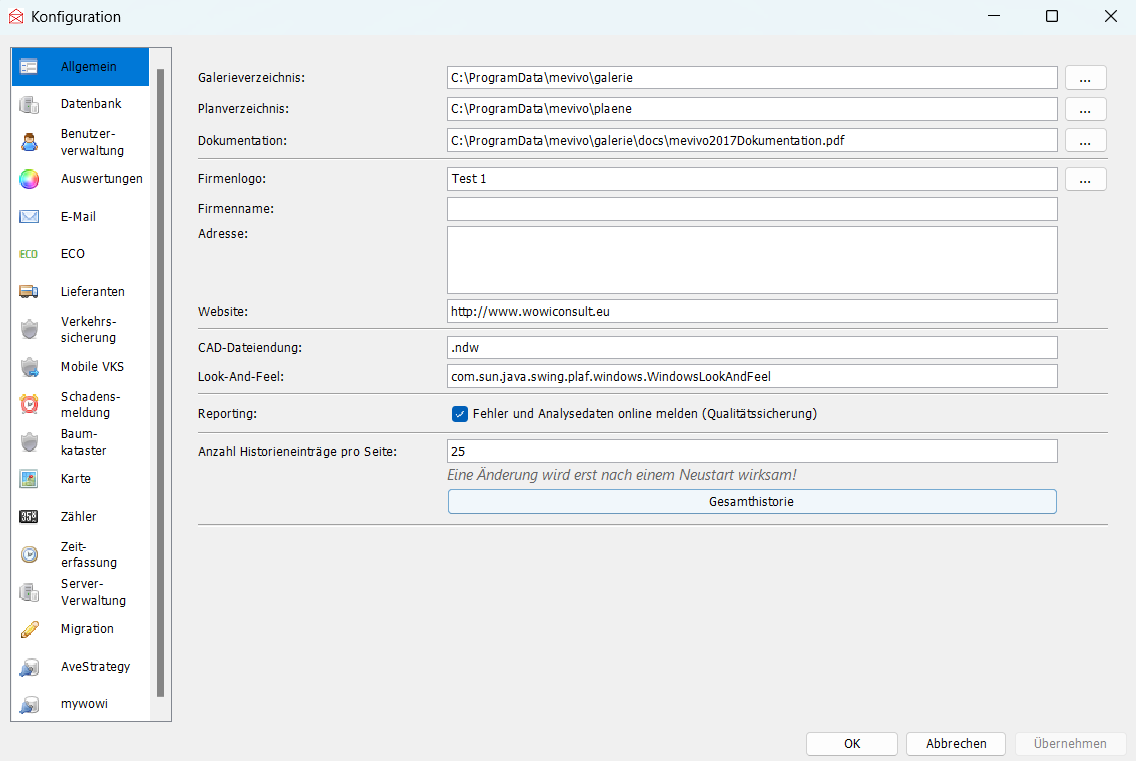The width and height of the screenshot is (1136, 761).
Task: Click the Schadensmeldung alarm icon
Action: 29,404
